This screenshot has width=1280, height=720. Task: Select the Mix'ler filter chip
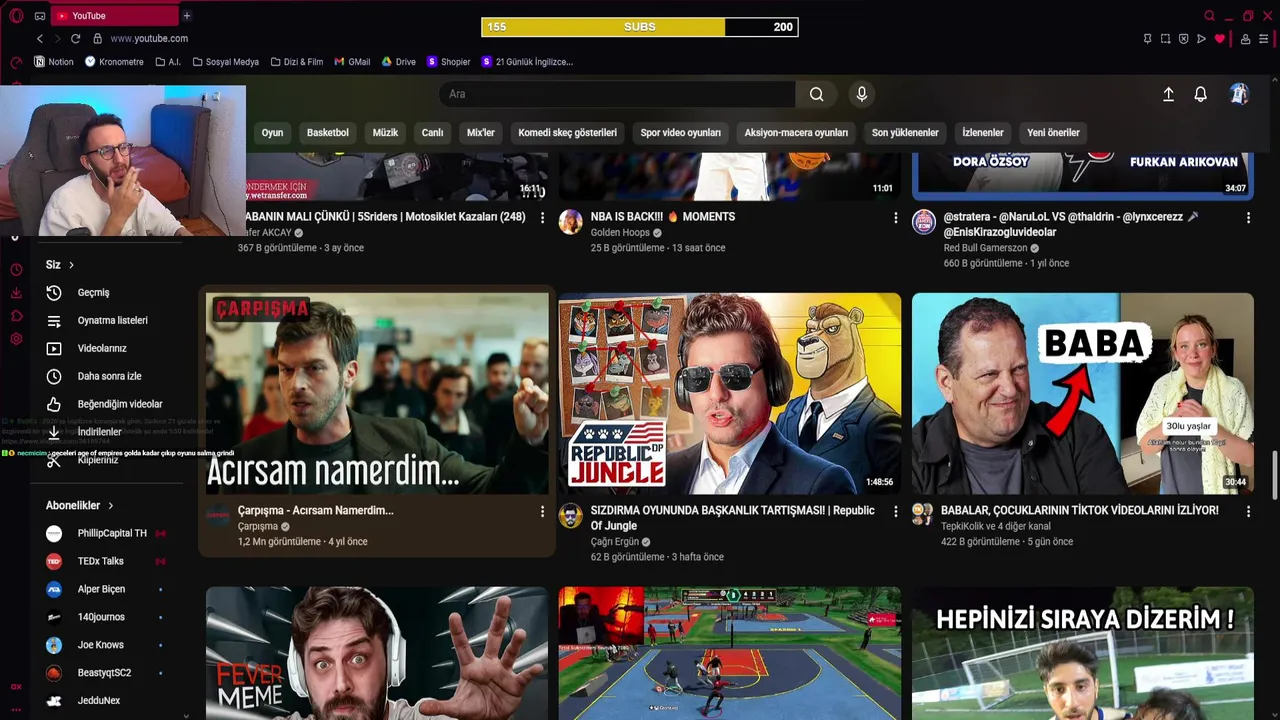(481, 133)
